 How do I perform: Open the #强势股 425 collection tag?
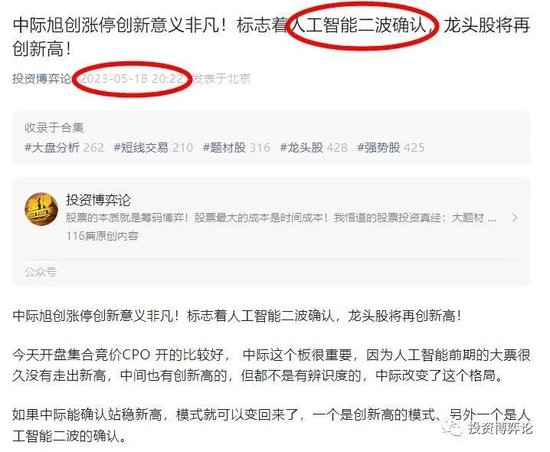pyautogui.click(x=391, y=148)
